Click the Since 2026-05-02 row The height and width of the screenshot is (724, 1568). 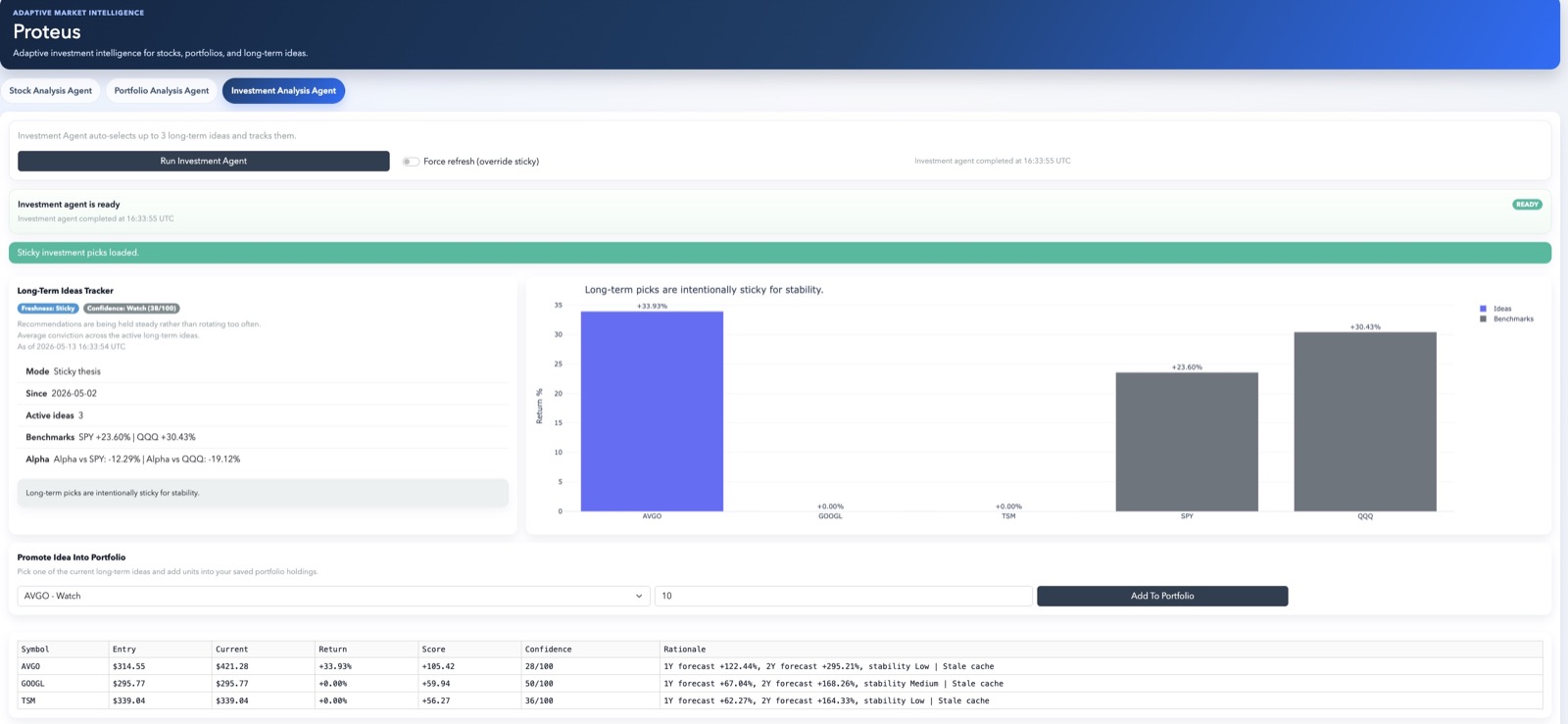point(263,393)
